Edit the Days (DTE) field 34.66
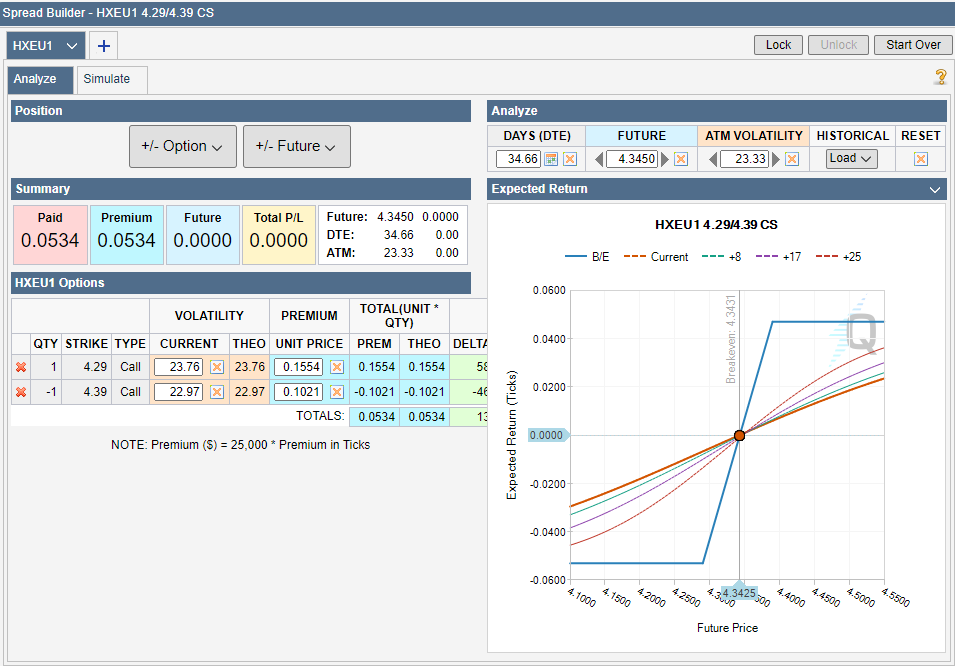Screen dimensions: 955x666 coord(518,159)
